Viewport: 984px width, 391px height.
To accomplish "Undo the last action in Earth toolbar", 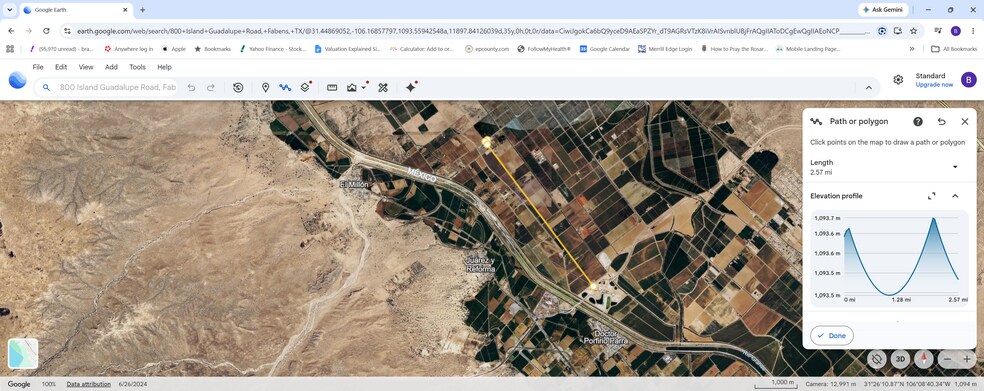I will coord(191,88).
